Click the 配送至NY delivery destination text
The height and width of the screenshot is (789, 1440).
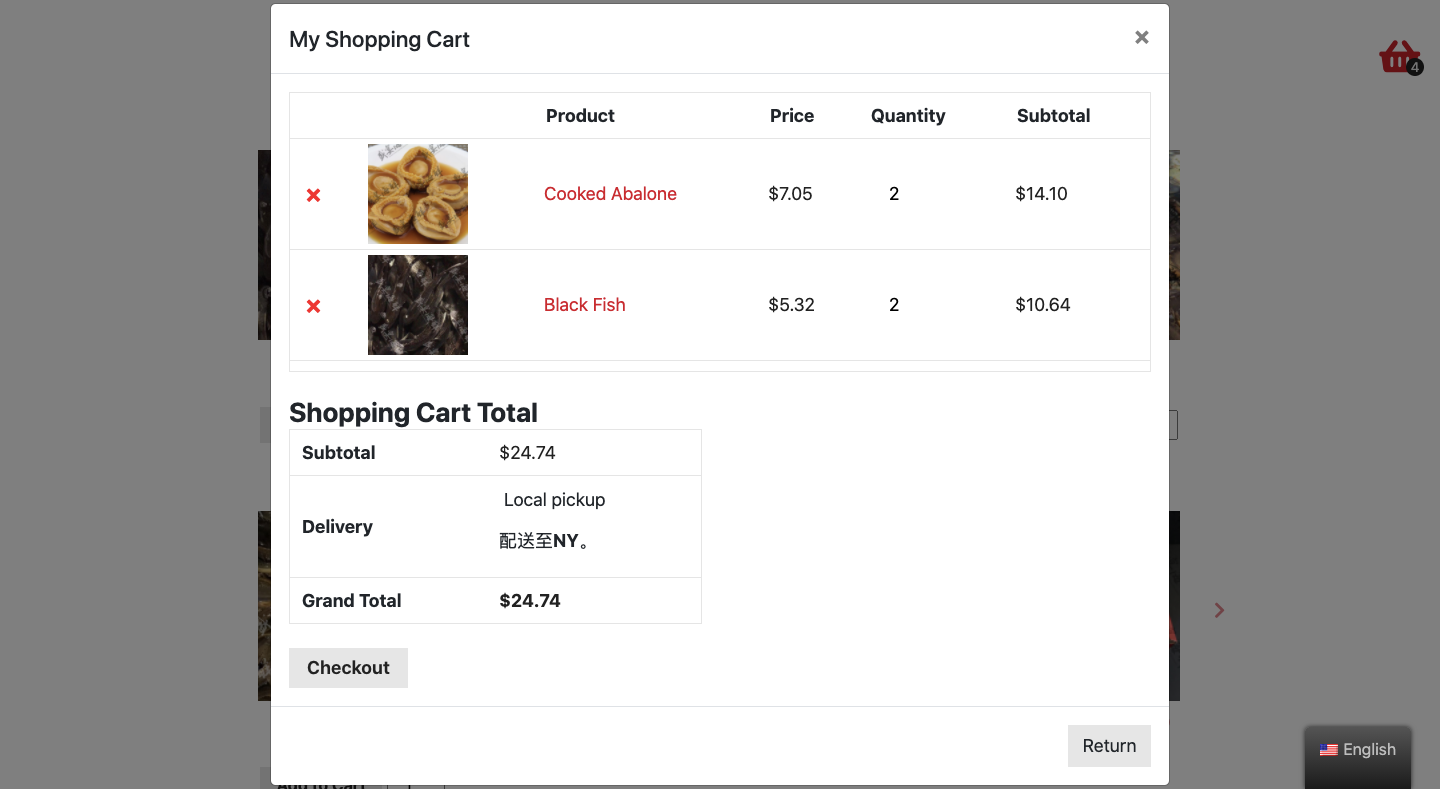click(x=545, y=541)
